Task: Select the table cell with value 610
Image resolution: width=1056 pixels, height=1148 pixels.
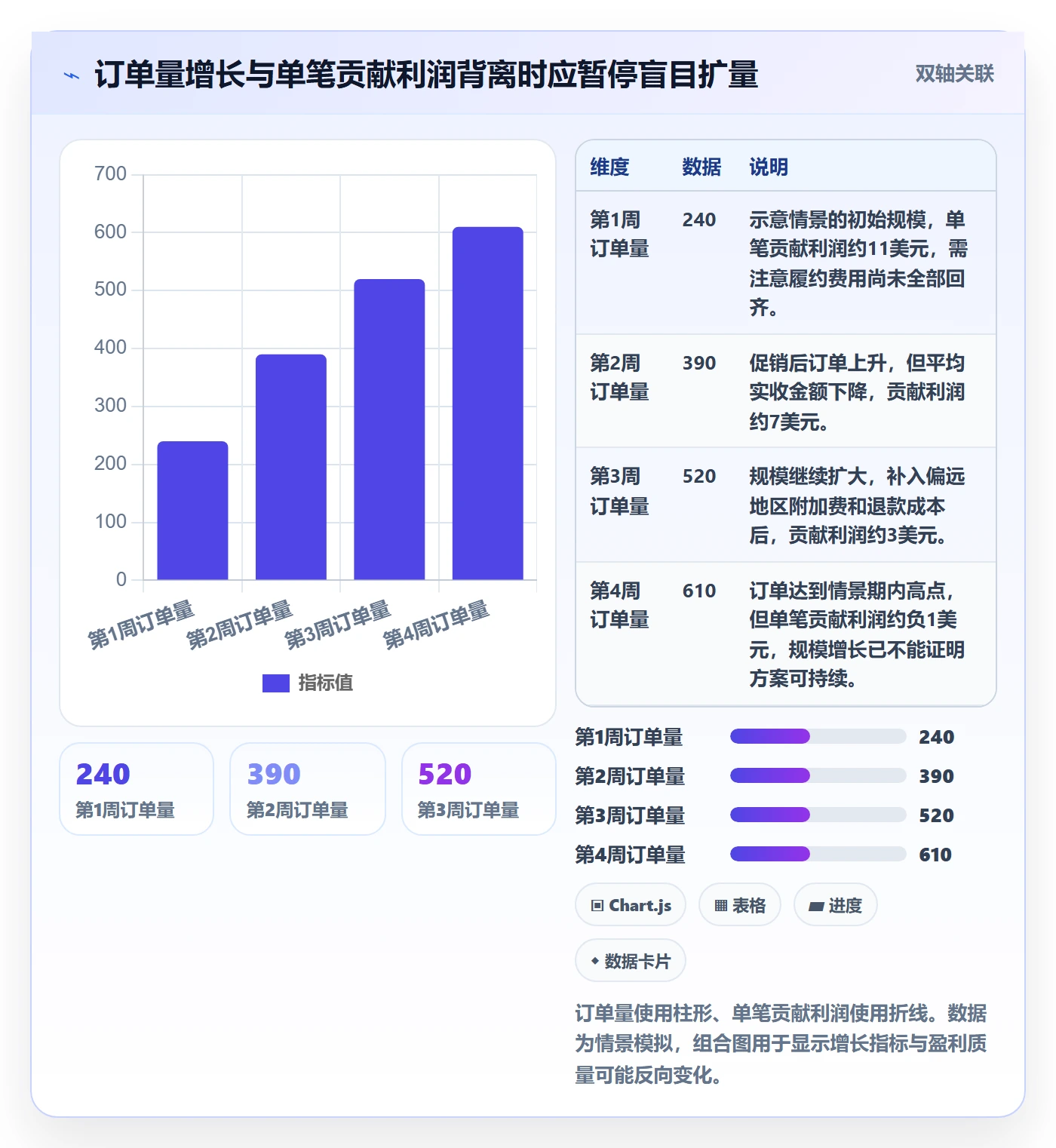Action: point(699,591)
